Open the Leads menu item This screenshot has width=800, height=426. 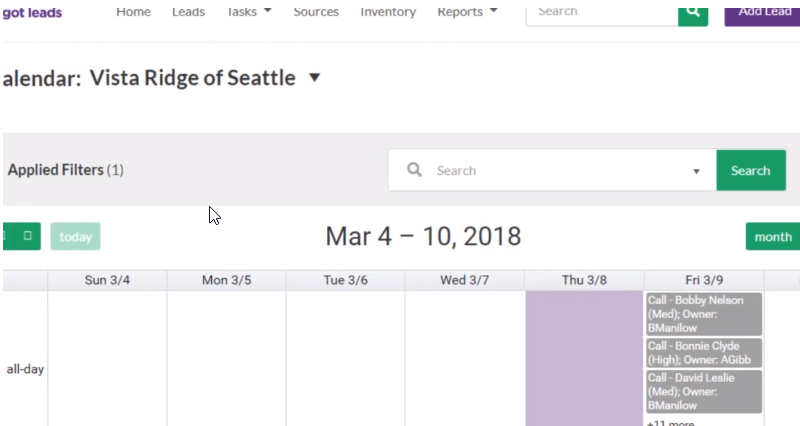pyautogui.click(x=188, y=12)
